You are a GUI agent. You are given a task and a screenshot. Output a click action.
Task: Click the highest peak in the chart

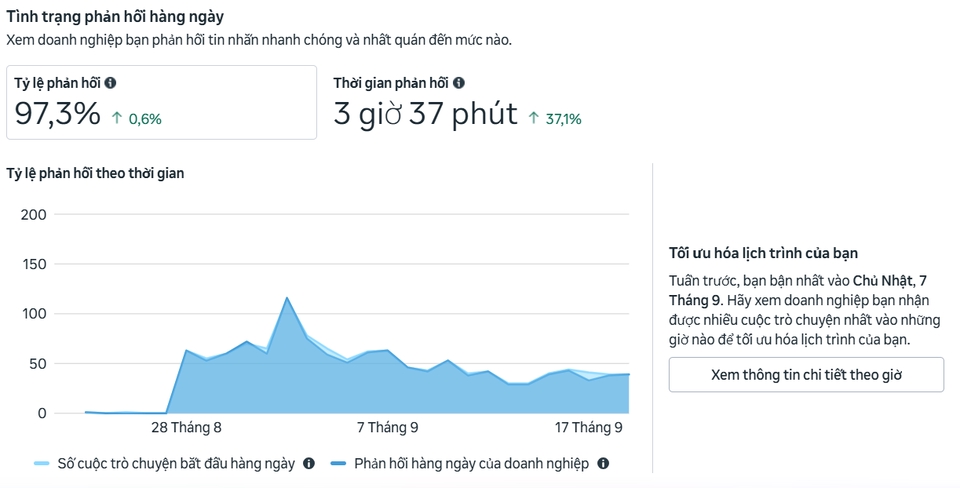click(x=287, y=298)
